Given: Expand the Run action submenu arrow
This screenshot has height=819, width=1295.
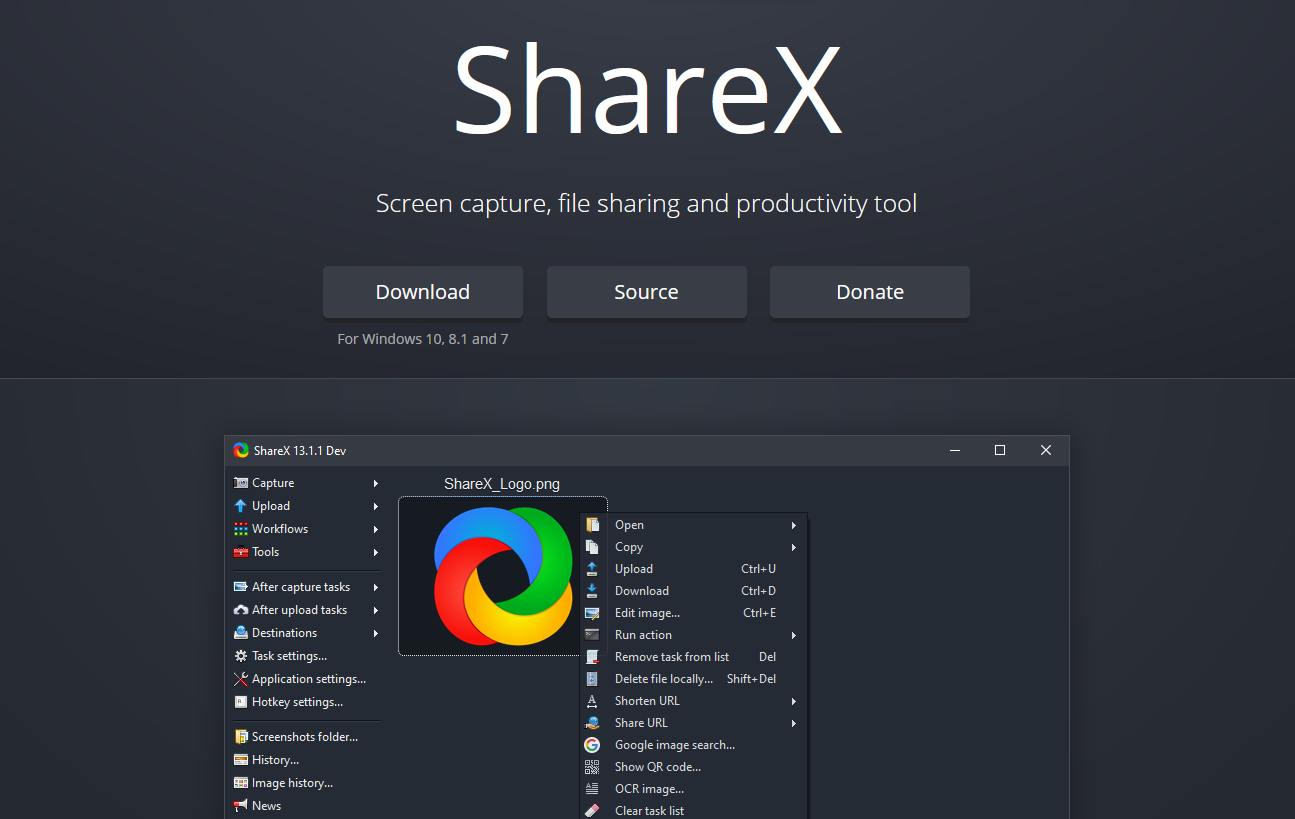Looking at the screenshot, I should (x=794, y=635).
